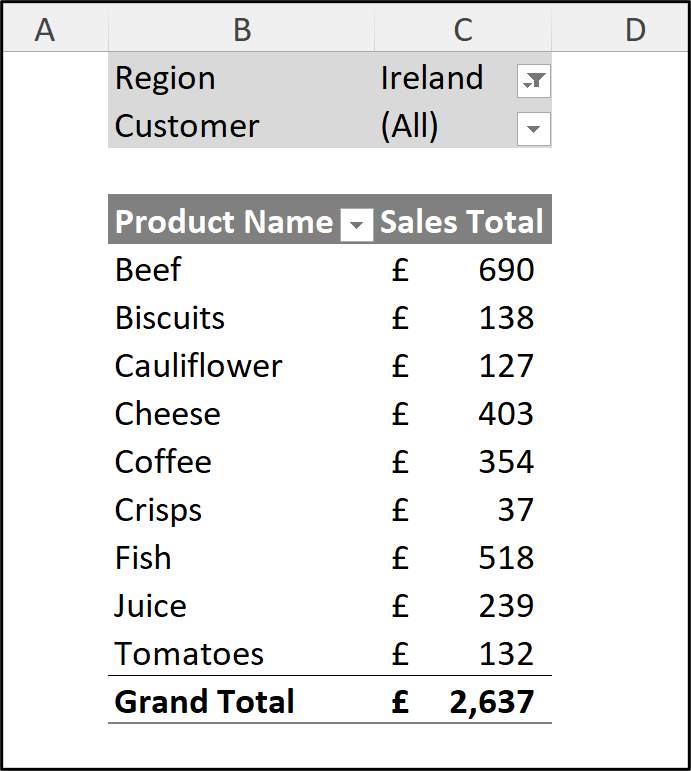The width and height of the screenshot is (691, 771).
Task: Click the Grand Total value 2,637
Action: [x=491, y=702]
